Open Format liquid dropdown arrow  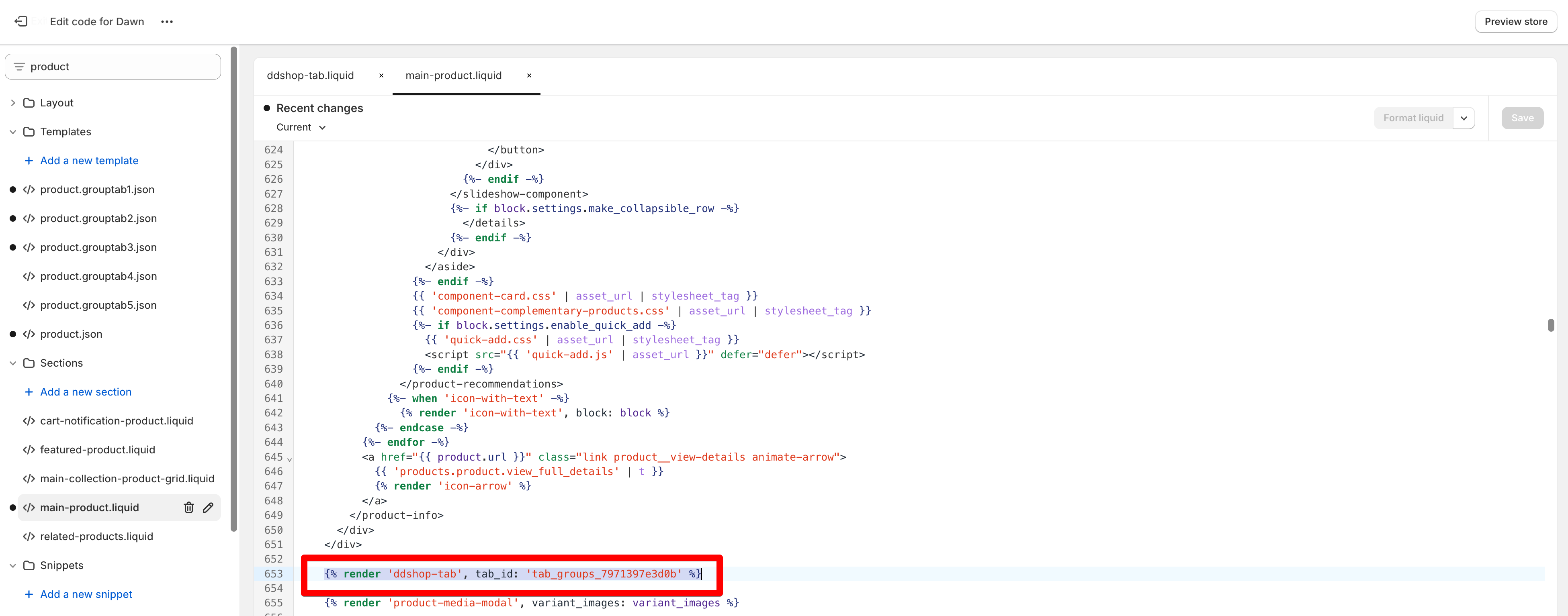[1463, 118]
